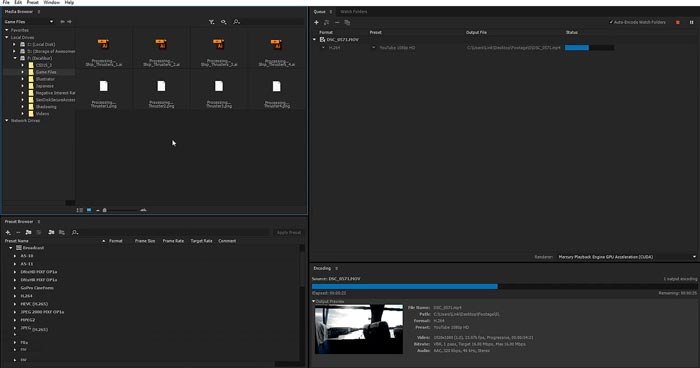This screenshot has width=700, height=368.
Task: Click the zoom in thumbnails icon
Action: [x=143, y=210]
